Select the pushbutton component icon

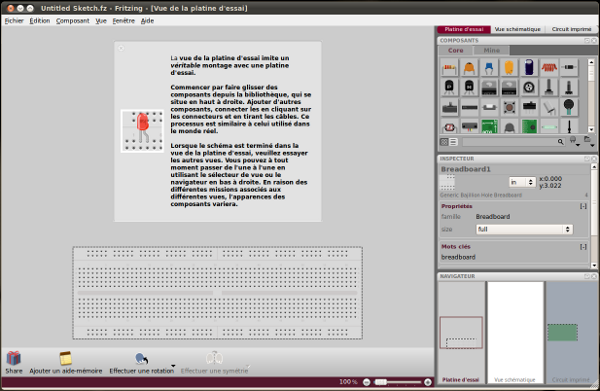click(x=509, y=108)
